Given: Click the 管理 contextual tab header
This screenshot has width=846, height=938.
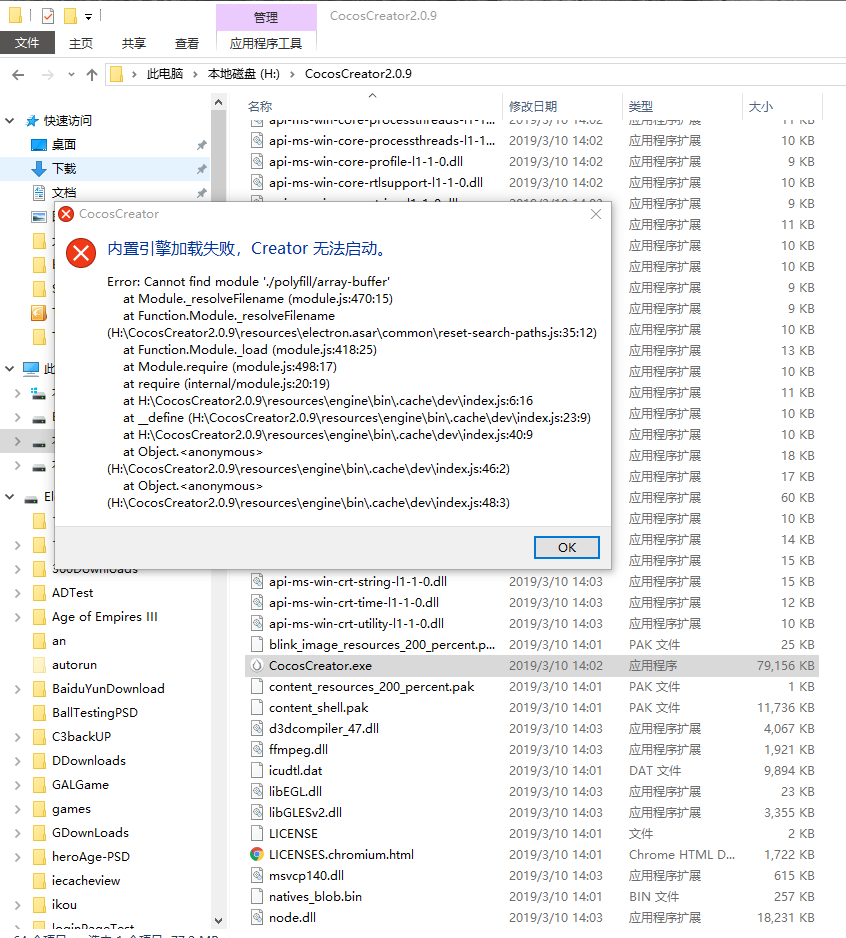Looking at the screenshot, I should [x=266, y=17].
